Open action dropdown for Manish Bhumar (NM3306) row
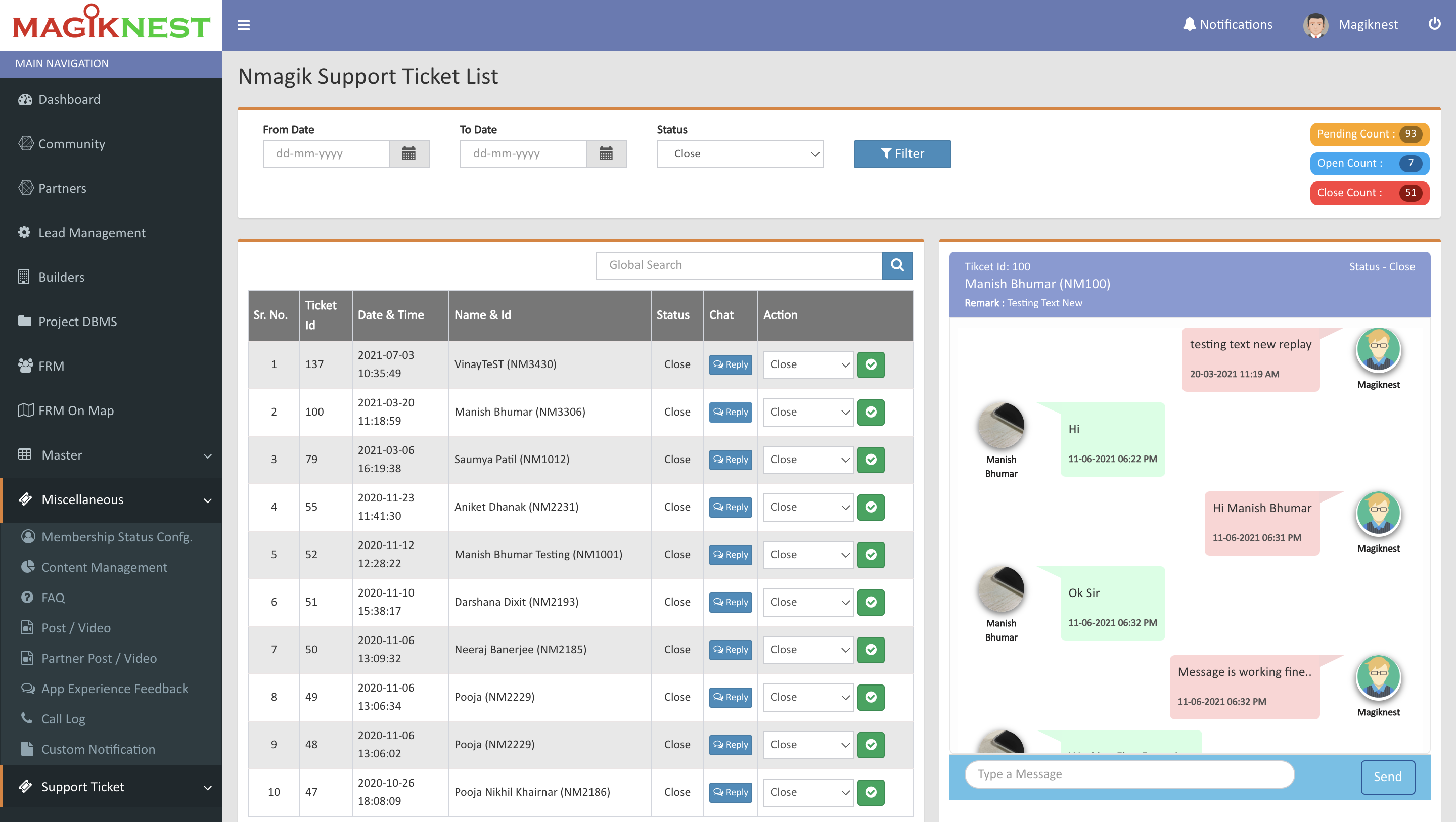The width and height of the screenshot is (1456, 822). tap(808, 412)
